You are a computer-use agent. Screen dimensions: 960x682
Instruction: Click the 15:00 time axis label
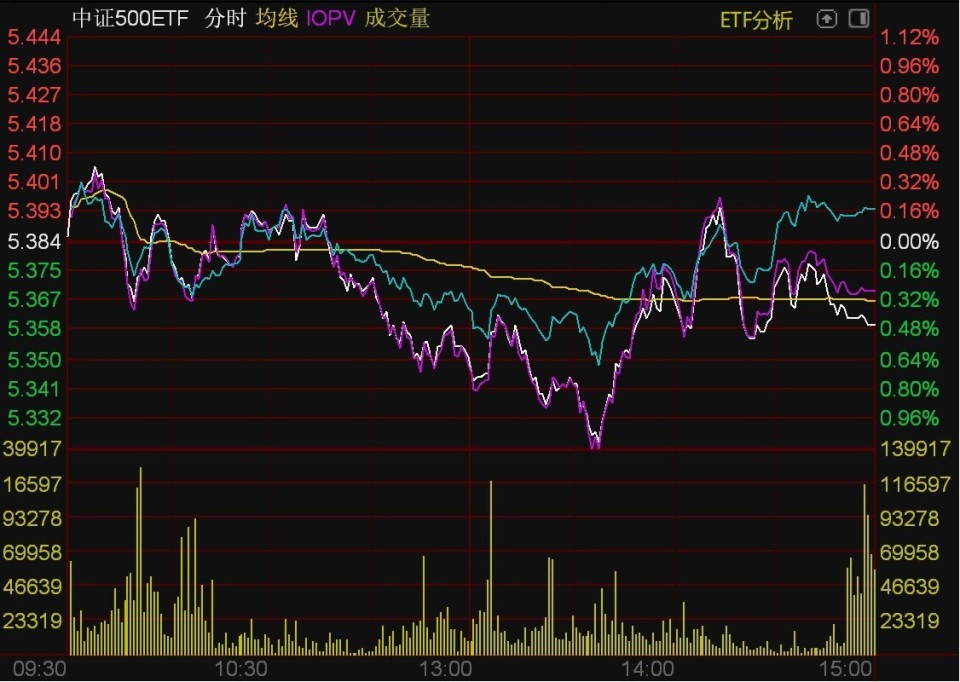(847, 669)
